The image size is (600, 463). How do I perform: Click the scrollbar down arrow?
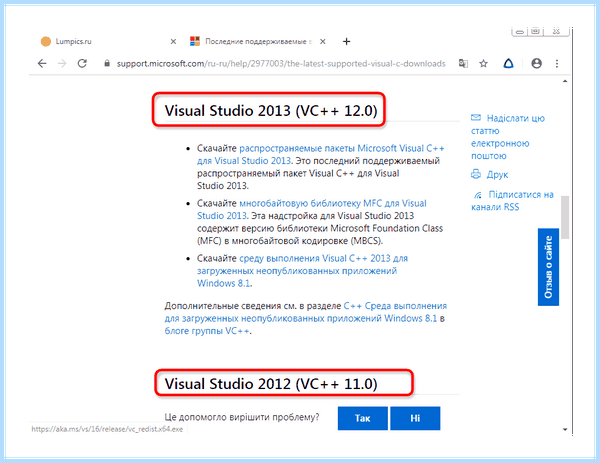pyautogui.click(x=565, y=429)
